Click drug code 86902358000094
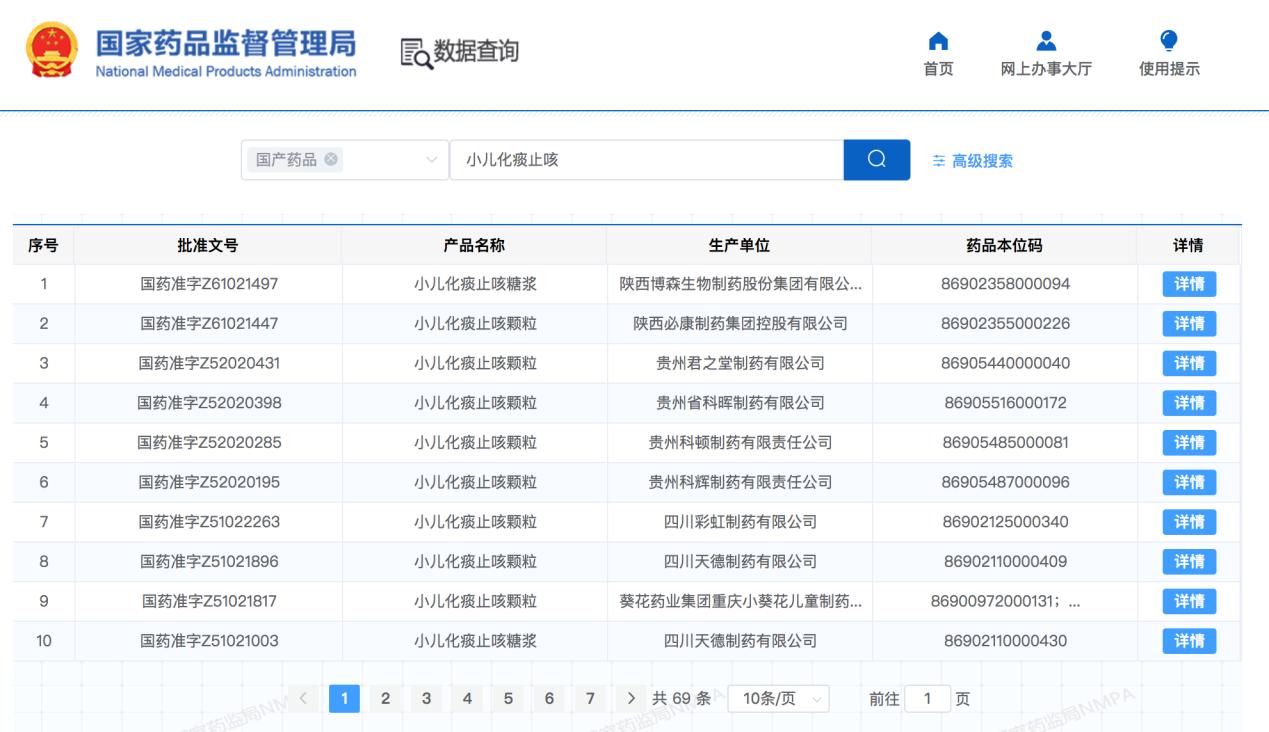Viewport: 1269px width, 732px height. (x=1005, y=284)
